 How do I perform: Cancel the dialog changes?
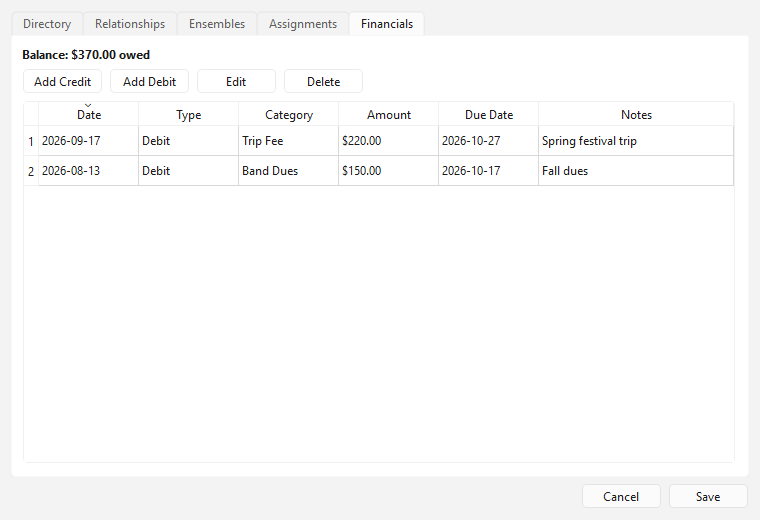(x=621, y=497)
